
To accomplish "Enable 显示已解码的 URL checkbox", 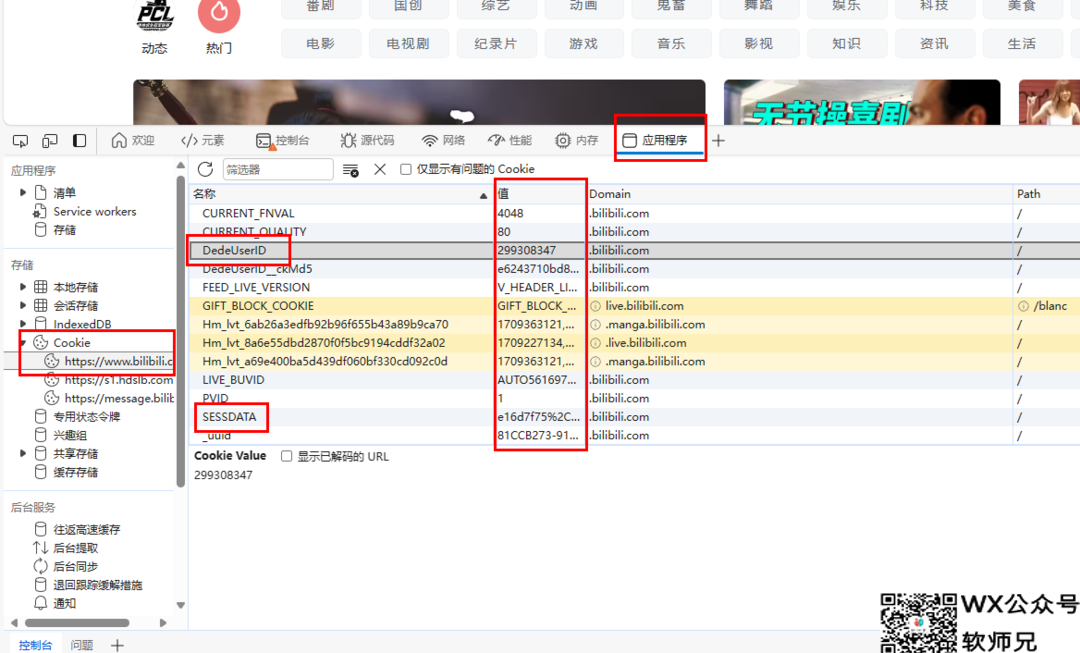I will 287,456.
